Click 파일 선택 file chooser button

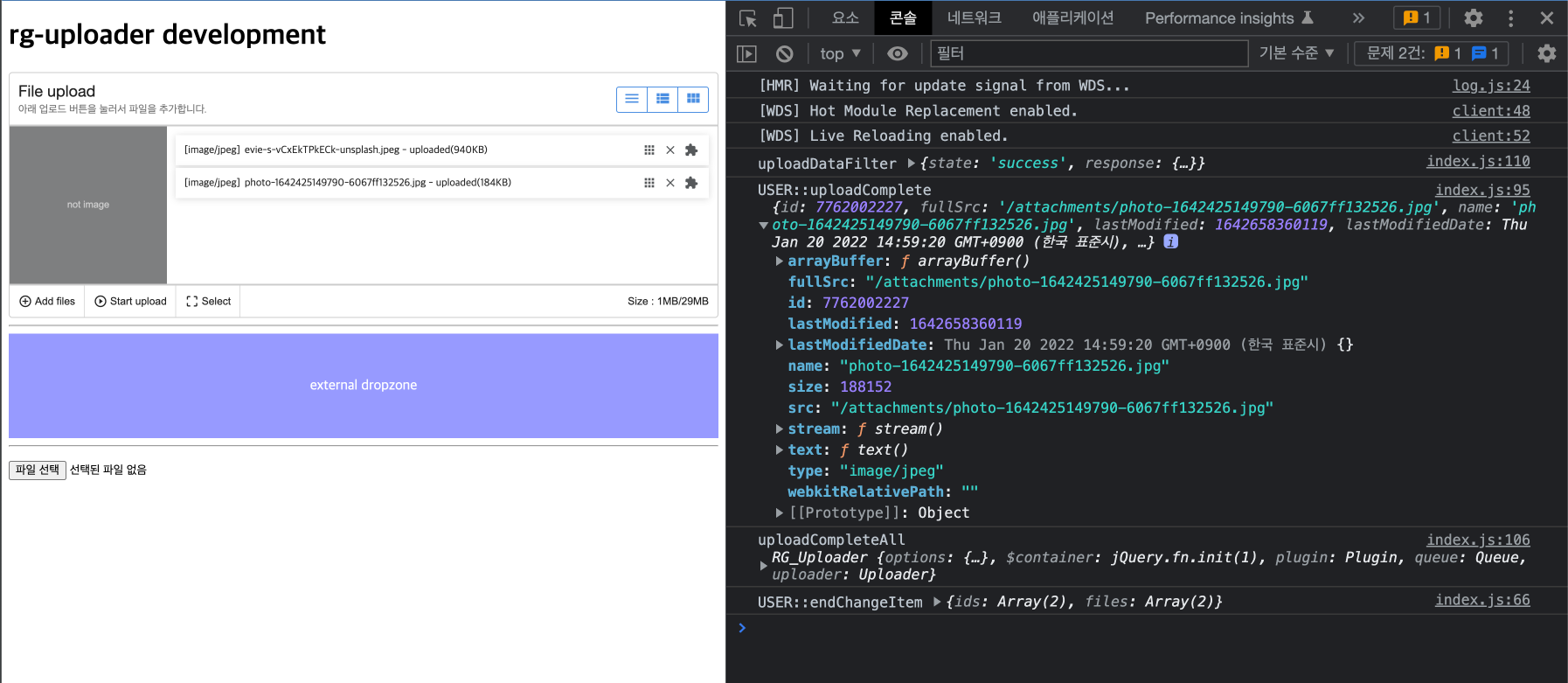tap(38, 470)
